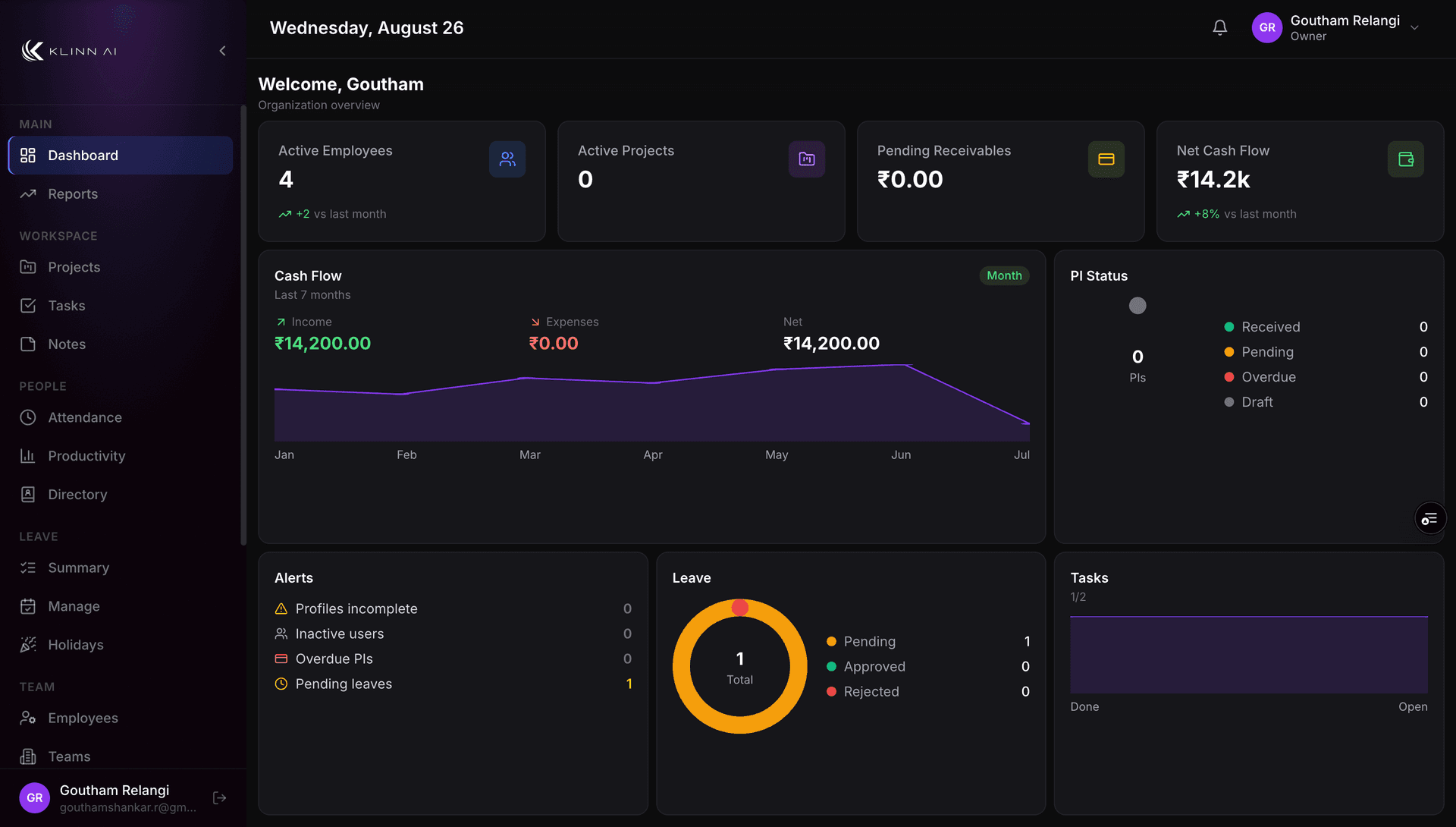
Task: Click Profiles incomplete alert row
Action: pyautogui.click(x=453, y=609)
